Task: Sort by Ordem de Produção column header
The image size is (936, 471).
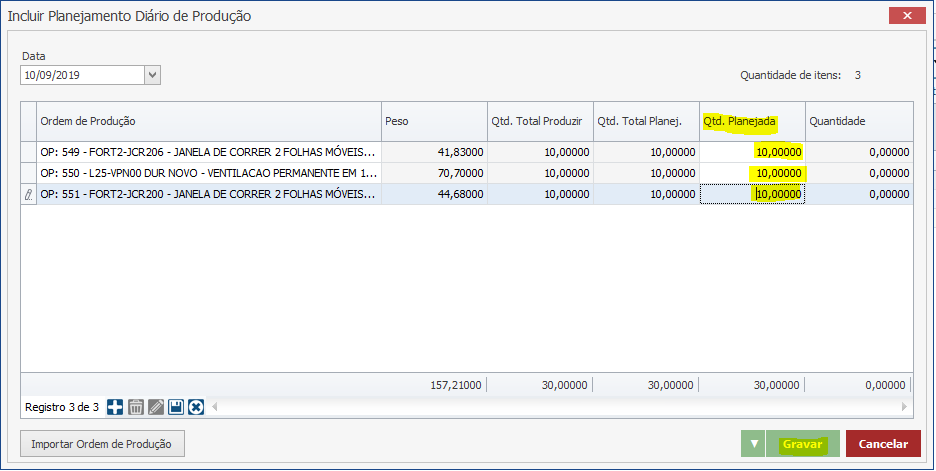Action: (208, 121)
